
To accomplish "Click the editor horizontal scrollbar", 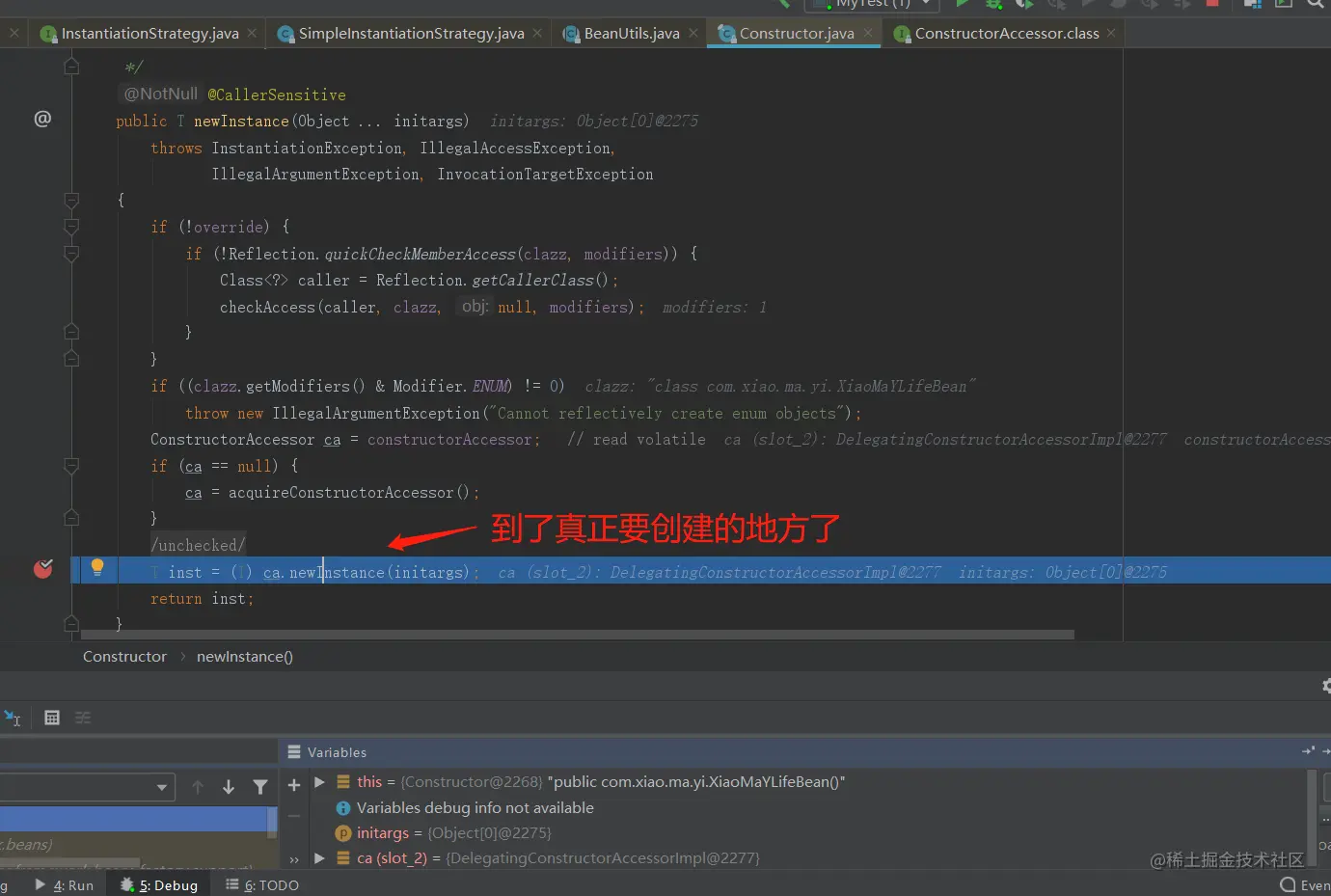I will pyautogui.click(x=578, y=635).
